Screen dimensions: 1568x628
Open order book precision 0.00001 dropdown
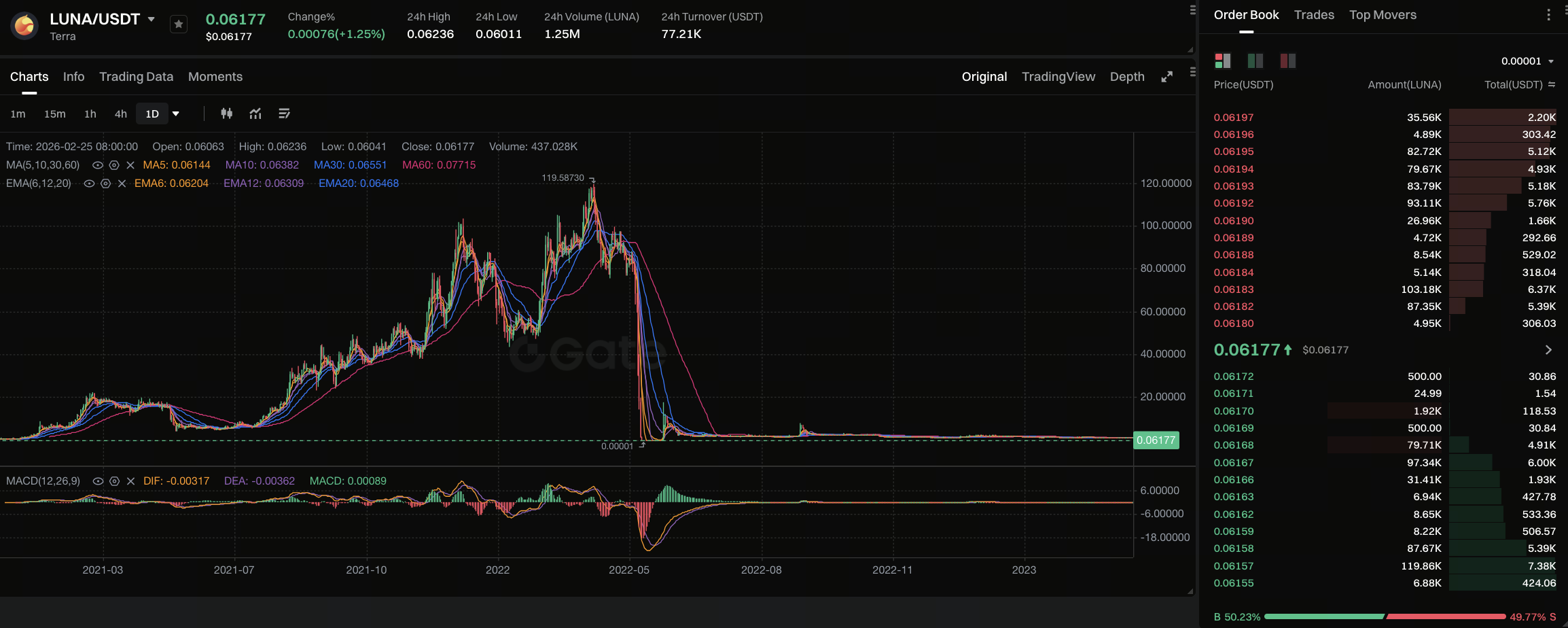pyautogui.click(x=1527, y=61)
